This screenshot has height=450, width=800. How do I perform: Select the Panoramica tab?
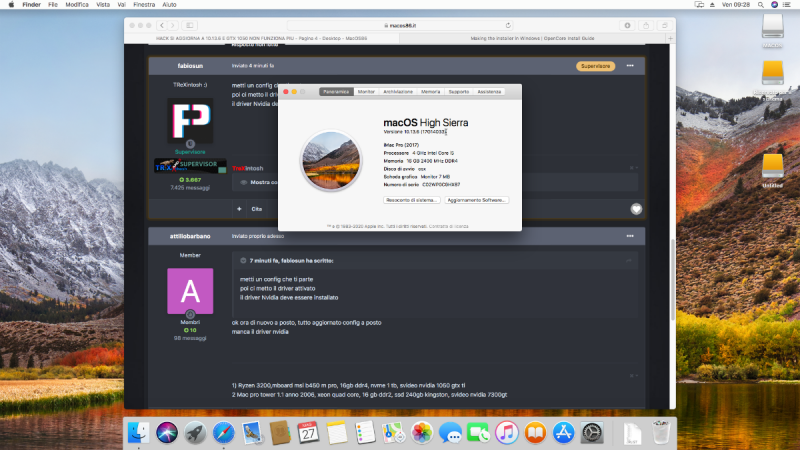pyautogui.click(x=336, y=92)
